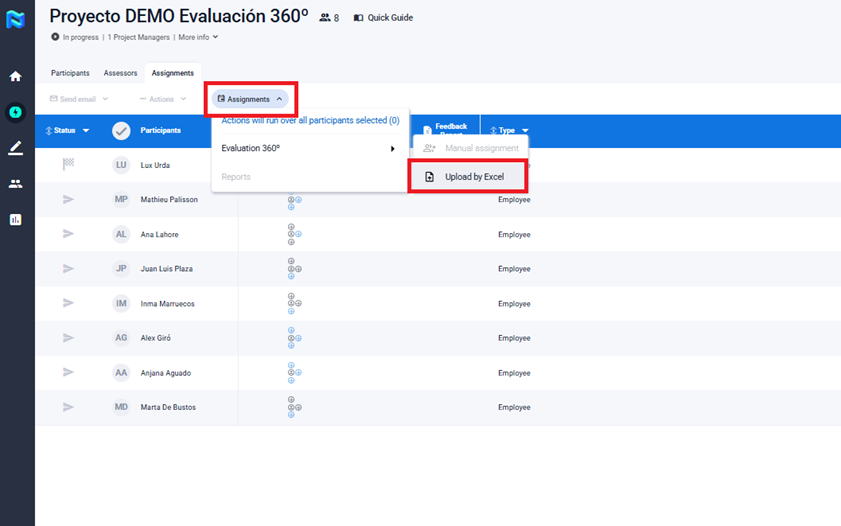841x526 pixels.
Task: Open the Assignments dropdown button
Action: tap(252, 99)
